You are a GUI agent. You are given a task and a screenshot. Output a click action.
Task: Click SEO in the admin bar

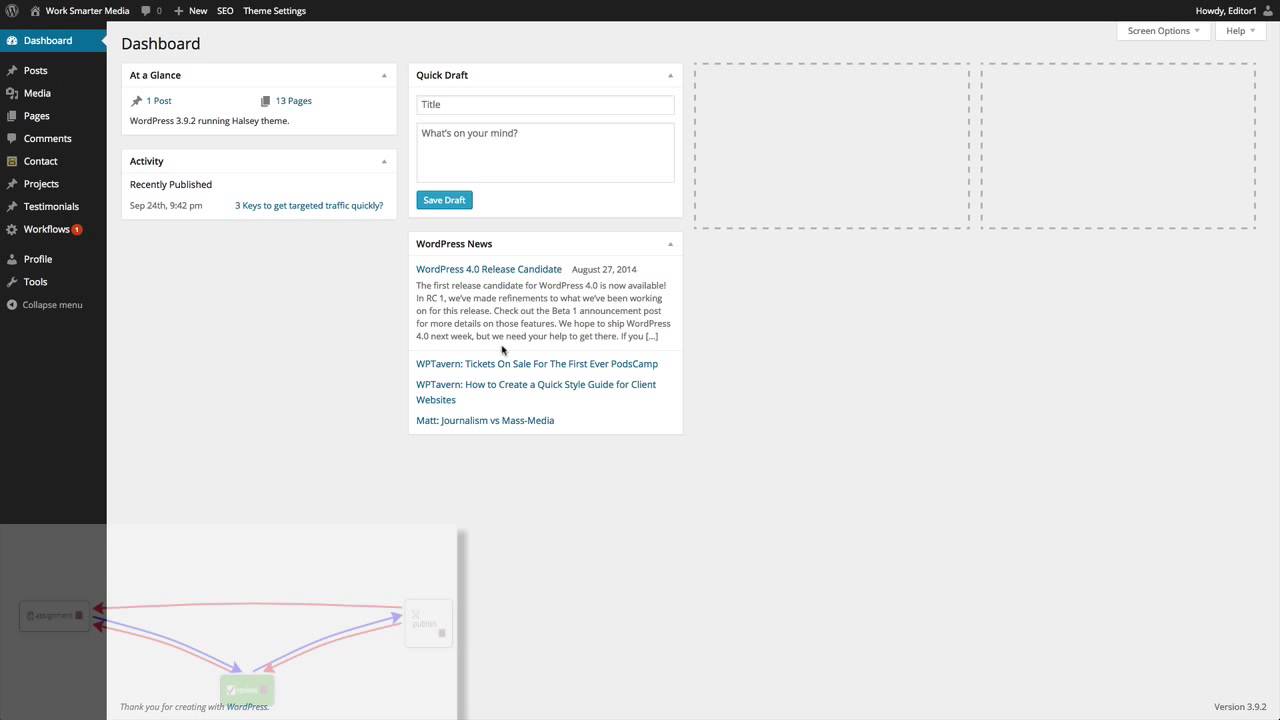(x=225, y=11)
